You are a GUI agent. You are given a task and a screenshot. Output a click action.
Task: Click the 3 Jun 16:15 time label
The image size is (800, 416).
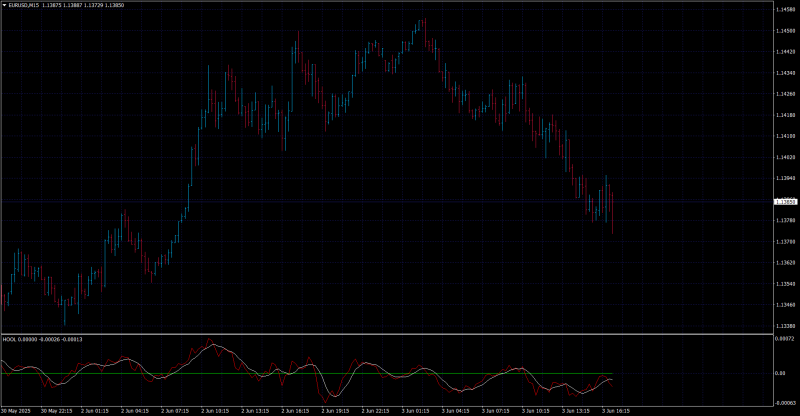pyautogui.click(x=616, y=411)
